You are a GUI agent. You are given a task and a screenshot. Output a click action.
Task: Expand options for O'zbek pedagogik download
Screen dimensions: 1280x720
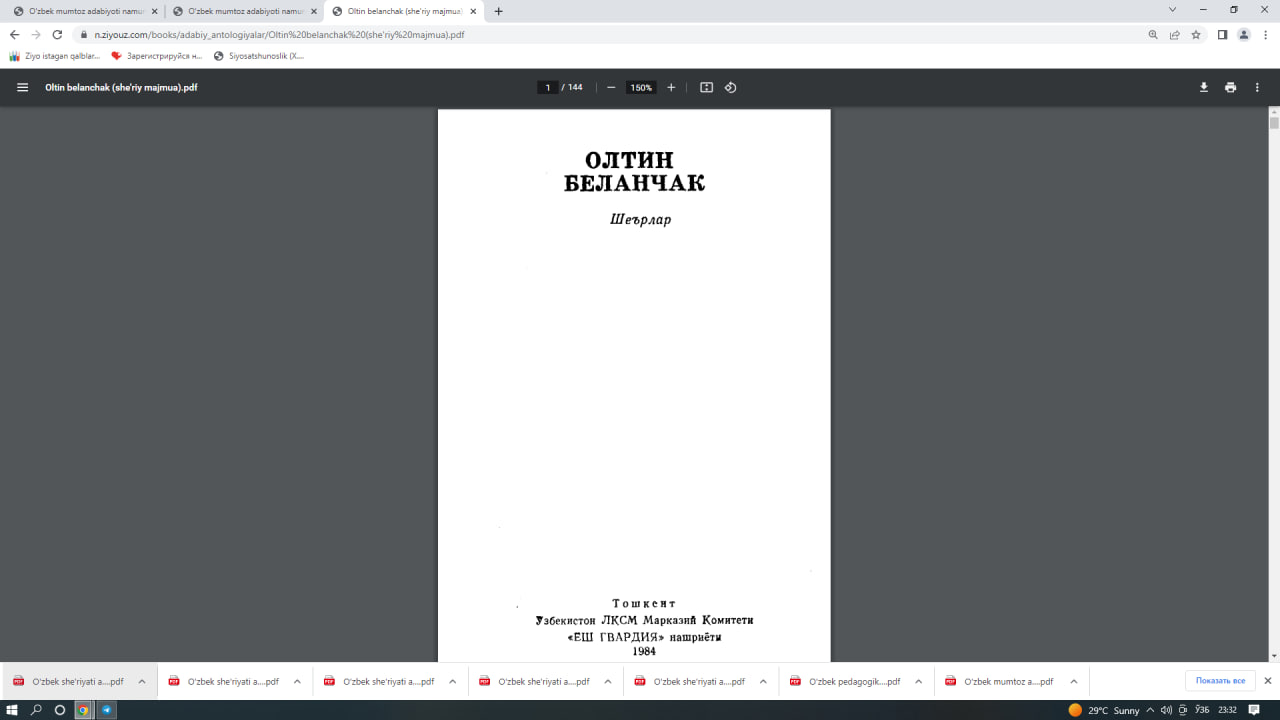click(x=919, y=681)
